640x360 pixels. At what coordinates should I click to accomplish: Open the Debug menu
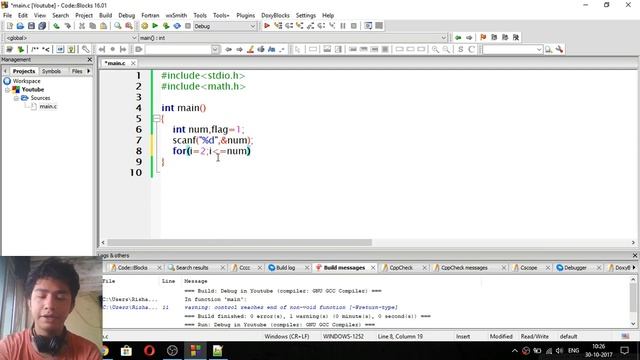click(127, 15)
